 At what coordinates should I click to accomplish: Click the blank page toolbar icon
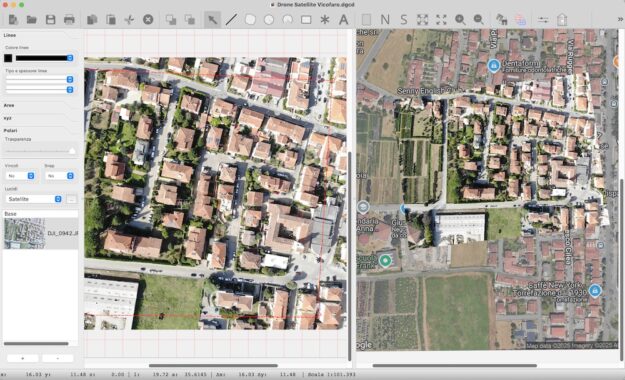[366, 20]
